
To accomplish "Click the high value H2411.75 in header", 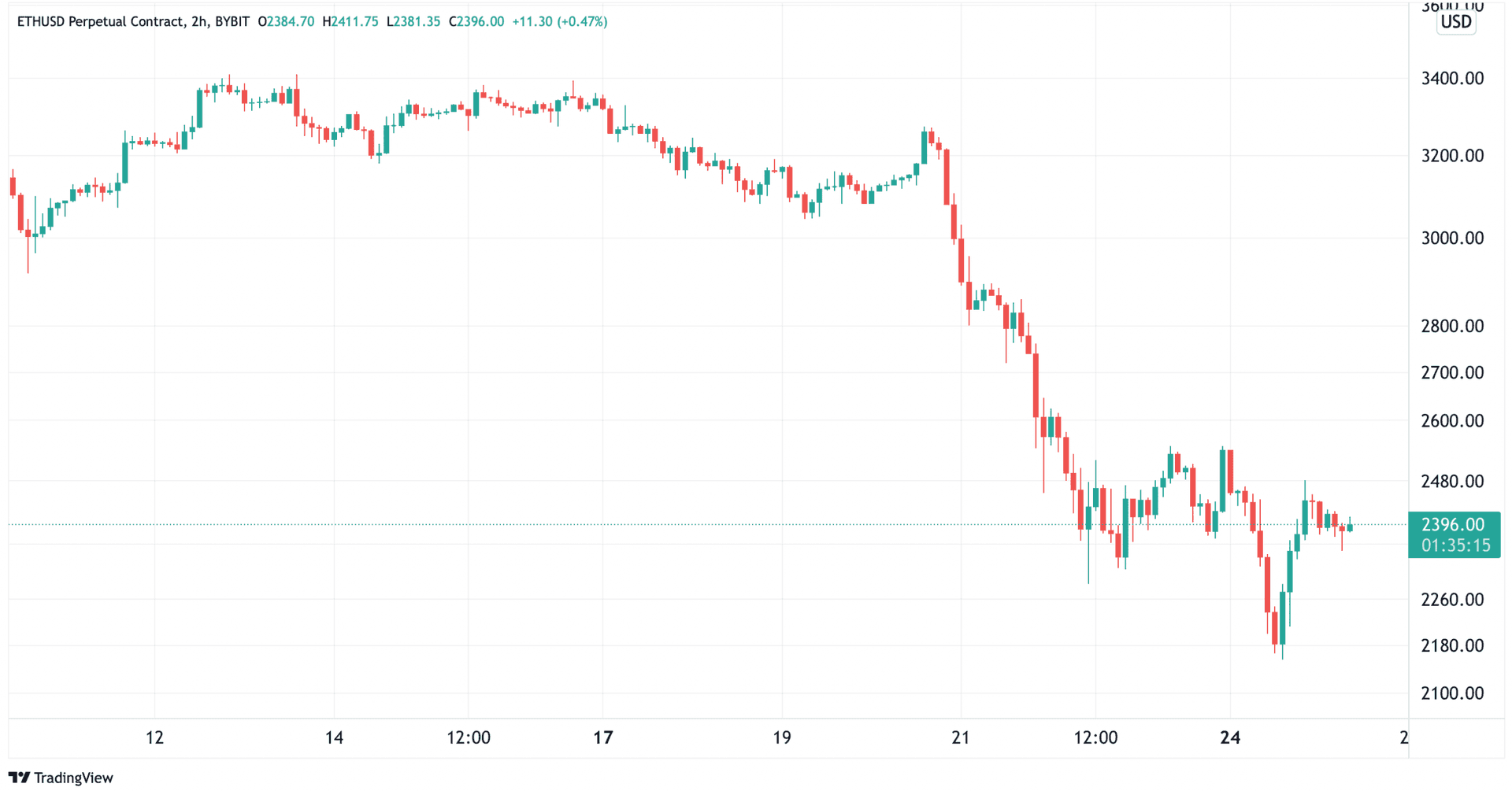I will pos(350,22).
